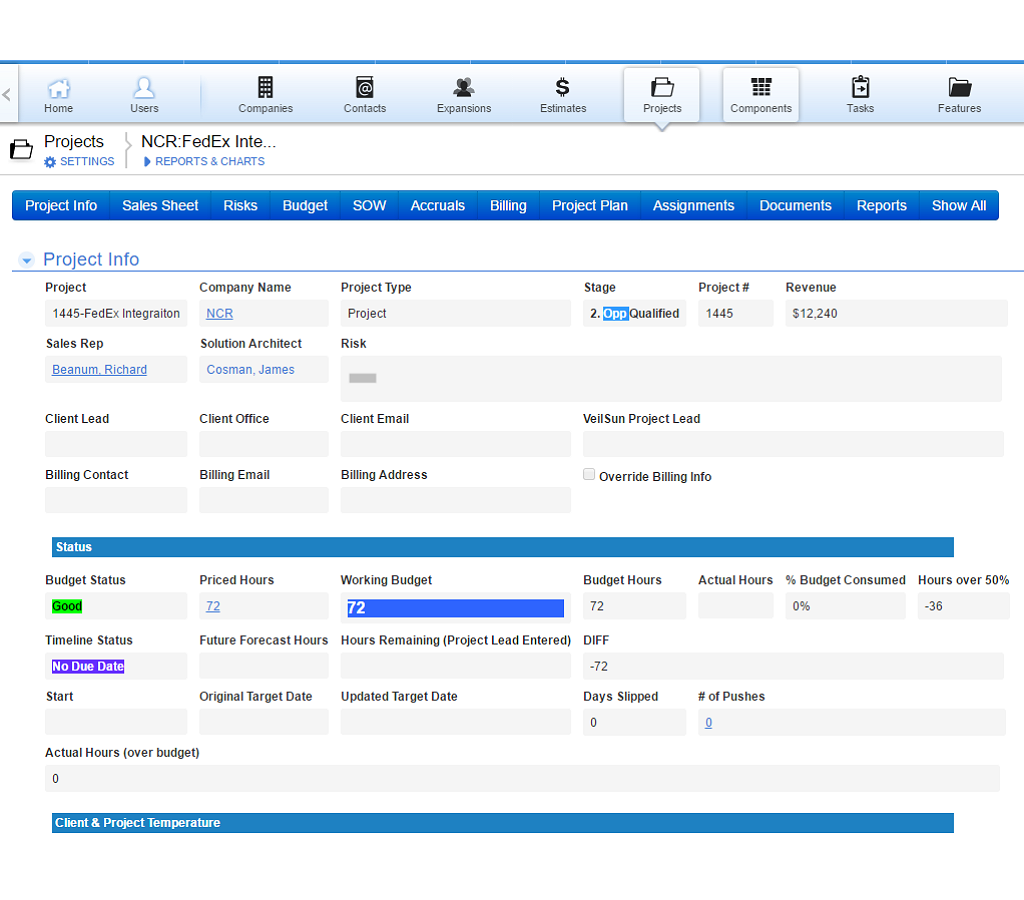Viewport: 1024px width, 900px height.
Task: Click the green Good budget status badge
Action: [x=67, y=606]
